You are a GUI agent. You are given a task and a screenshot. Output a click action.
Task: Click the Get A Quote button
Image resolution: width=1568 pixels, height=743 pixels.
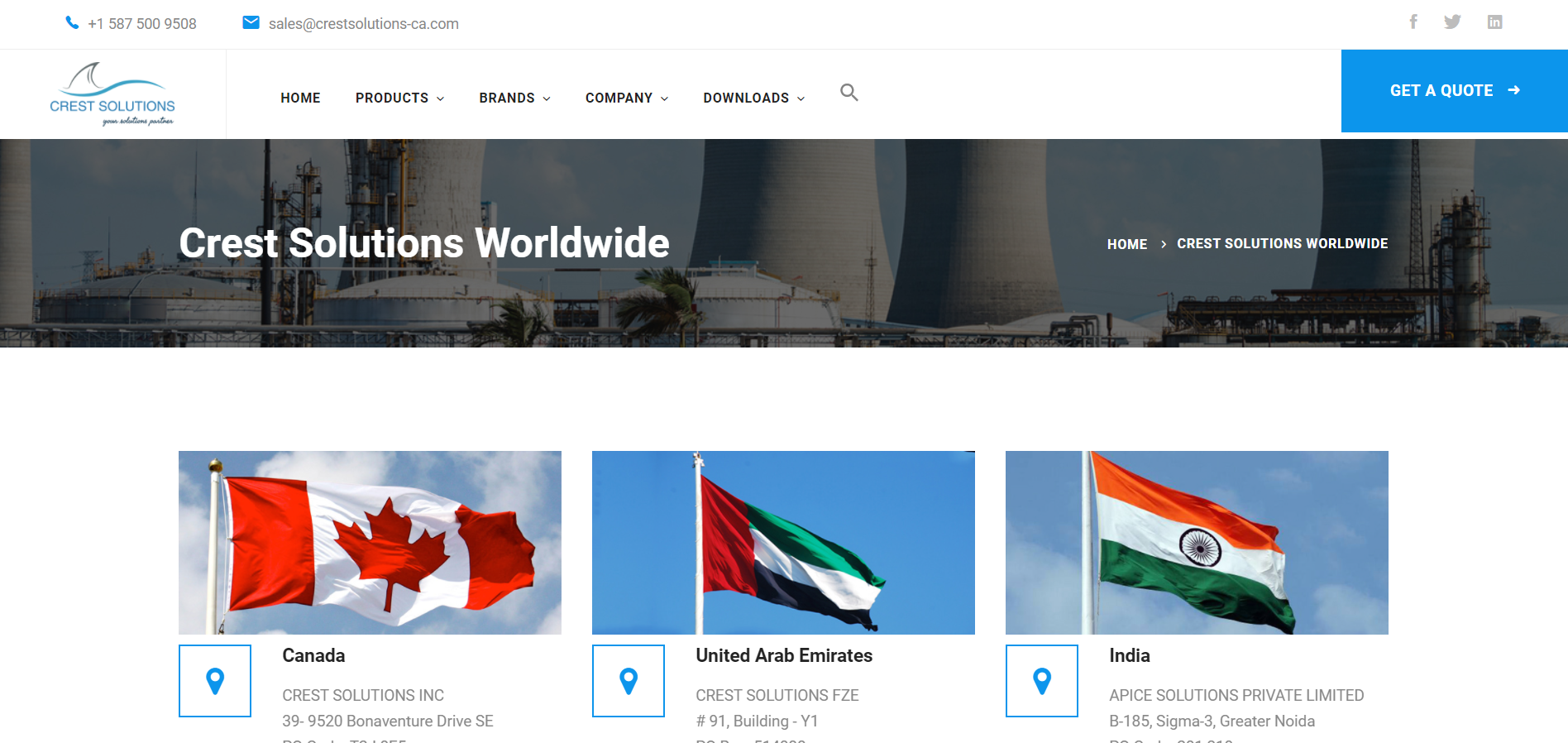coord(1455,91)
